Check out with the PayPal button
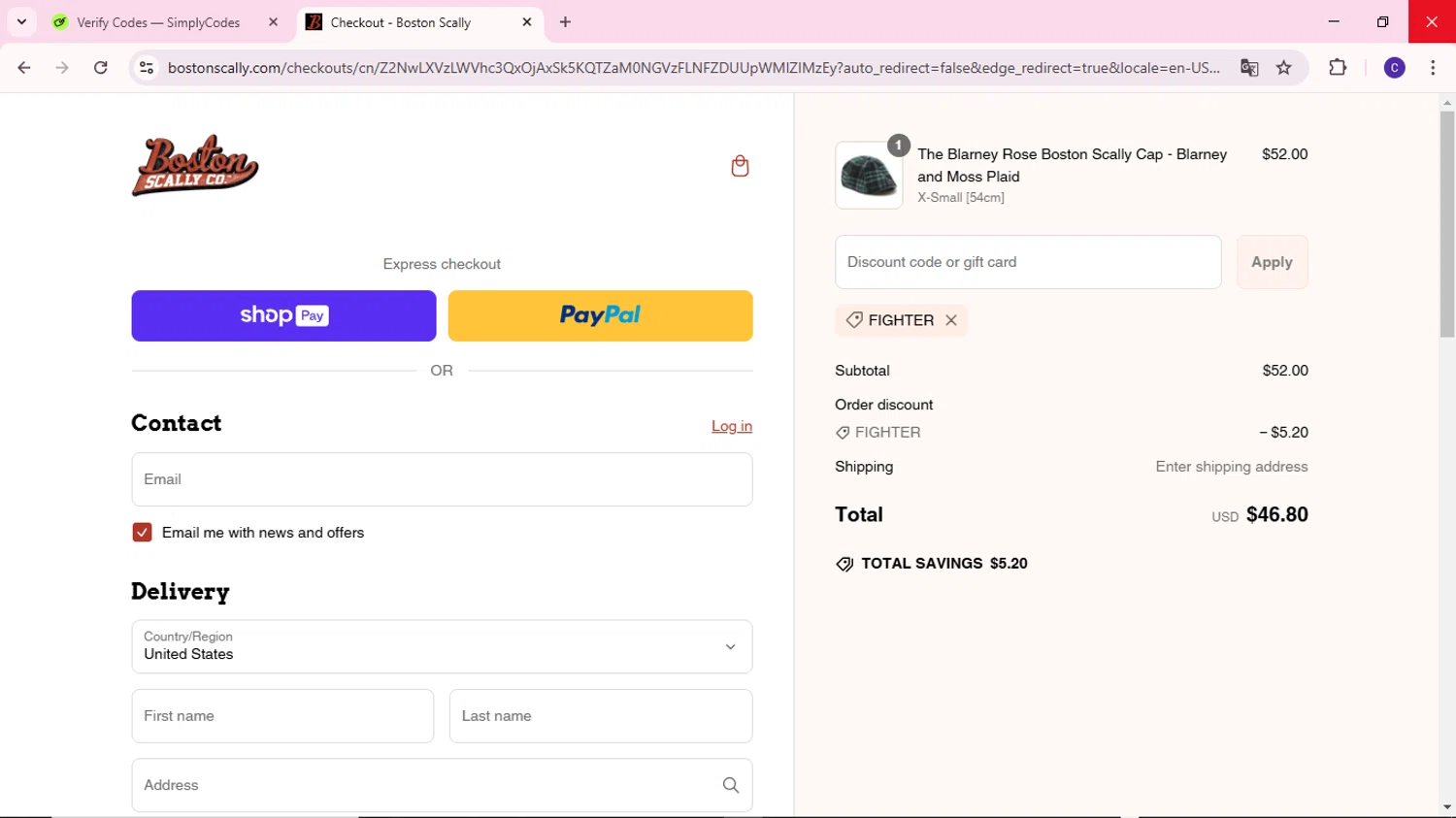Screen dimensions: 1456x818 [600, 315]
